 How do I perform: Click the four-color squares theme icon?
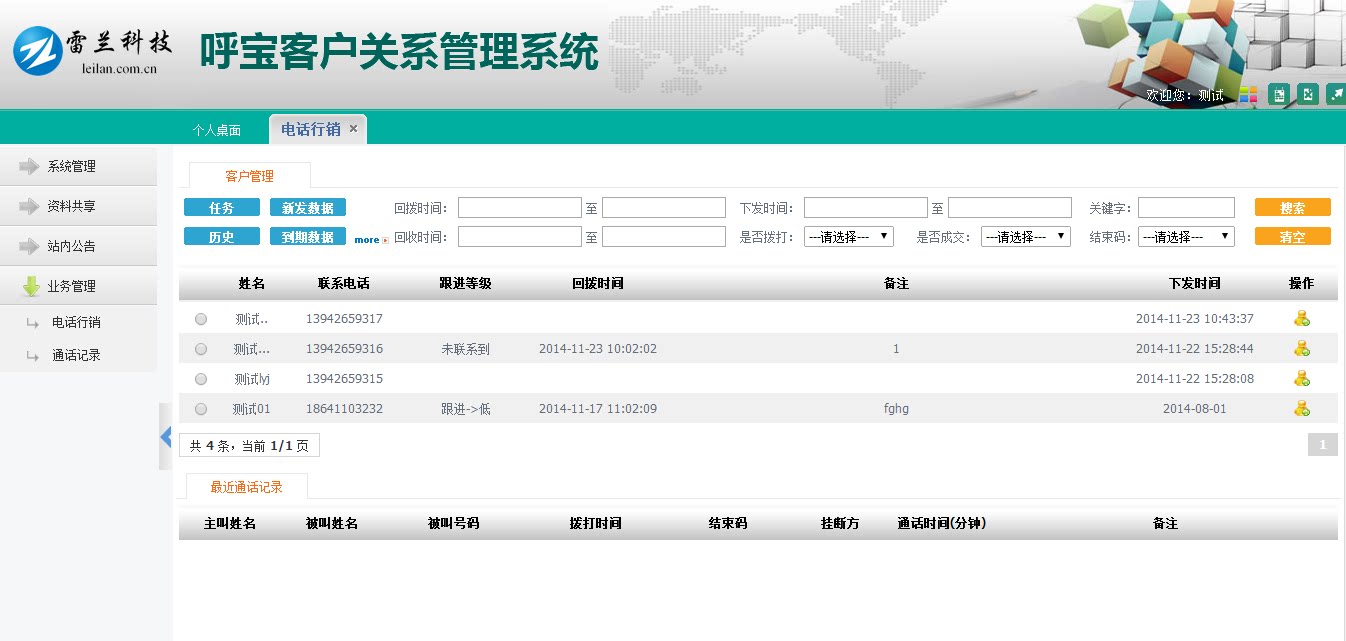pyautogui.click(x=1248, y=95)
